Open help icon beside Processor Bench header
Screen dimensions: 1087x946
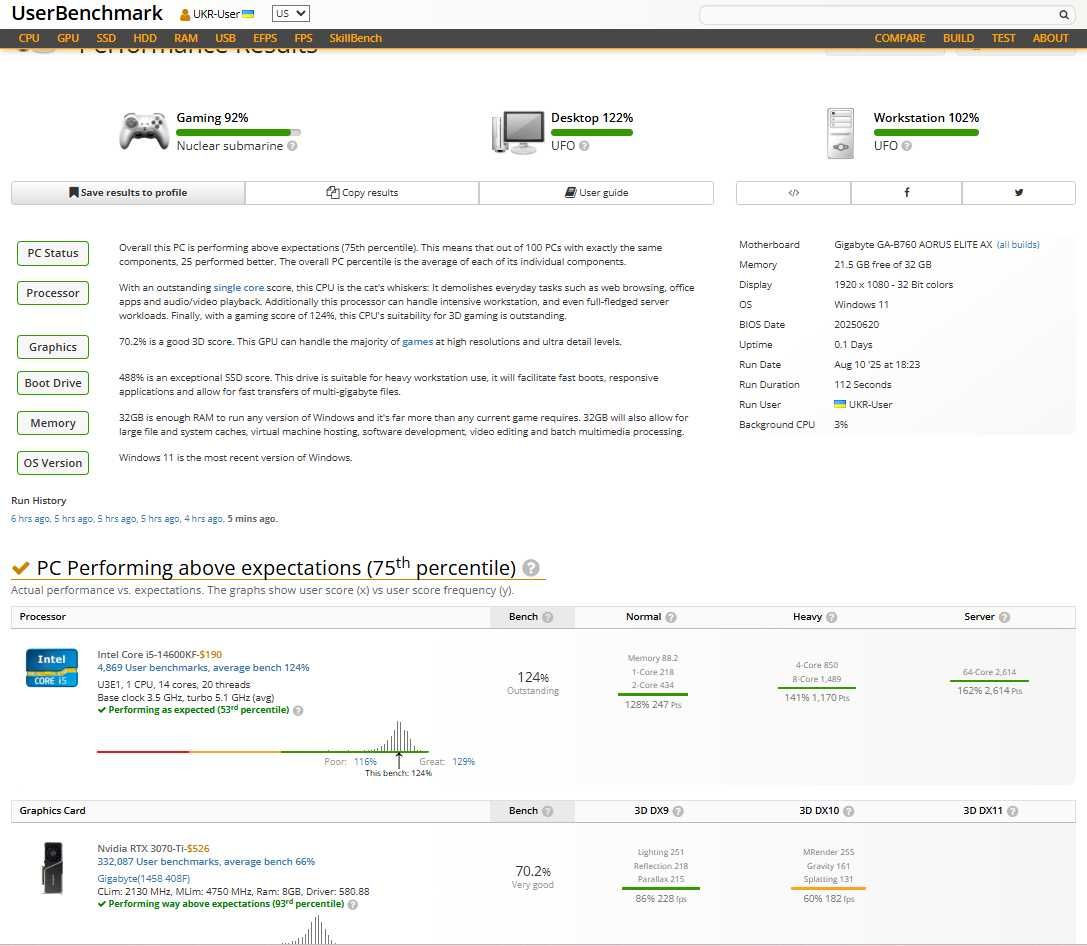click(x=548, y=617)
